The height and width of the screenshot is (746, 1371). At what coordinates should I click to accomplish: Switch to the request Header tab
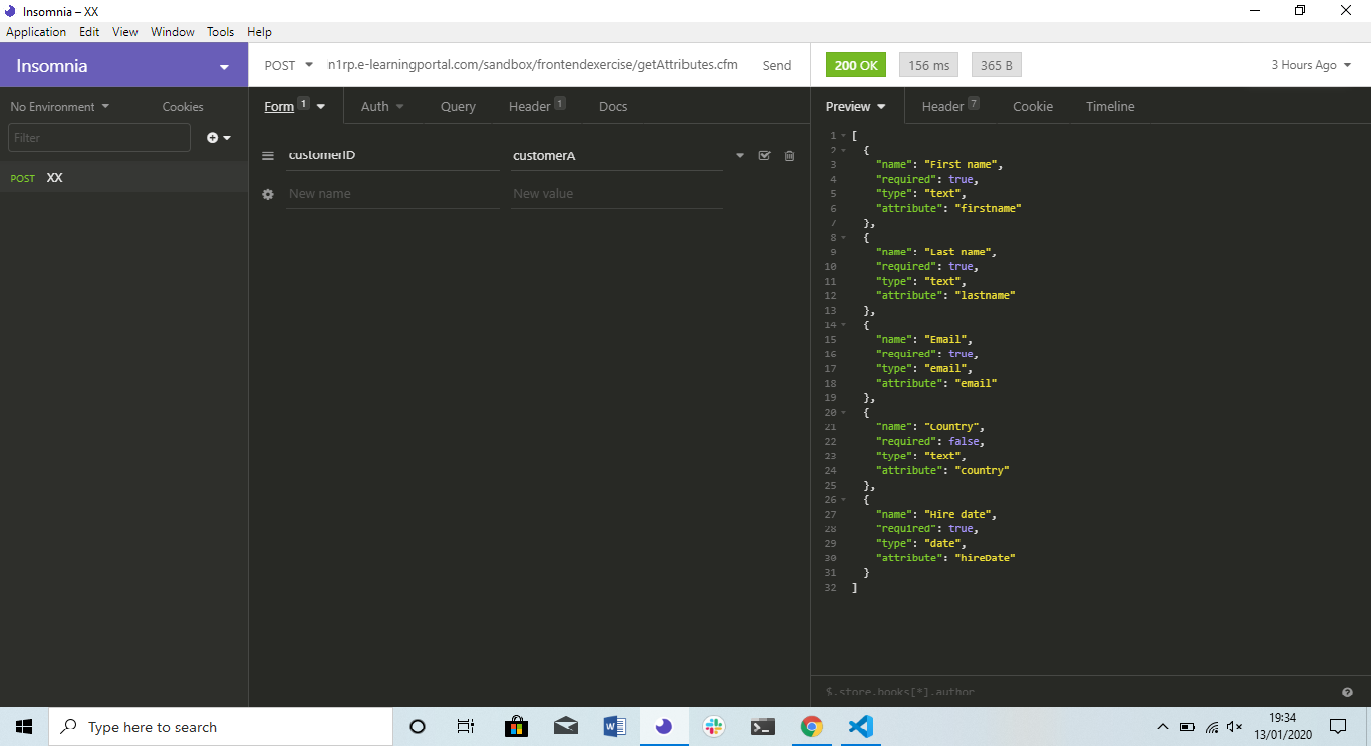(x=537, y=106)
